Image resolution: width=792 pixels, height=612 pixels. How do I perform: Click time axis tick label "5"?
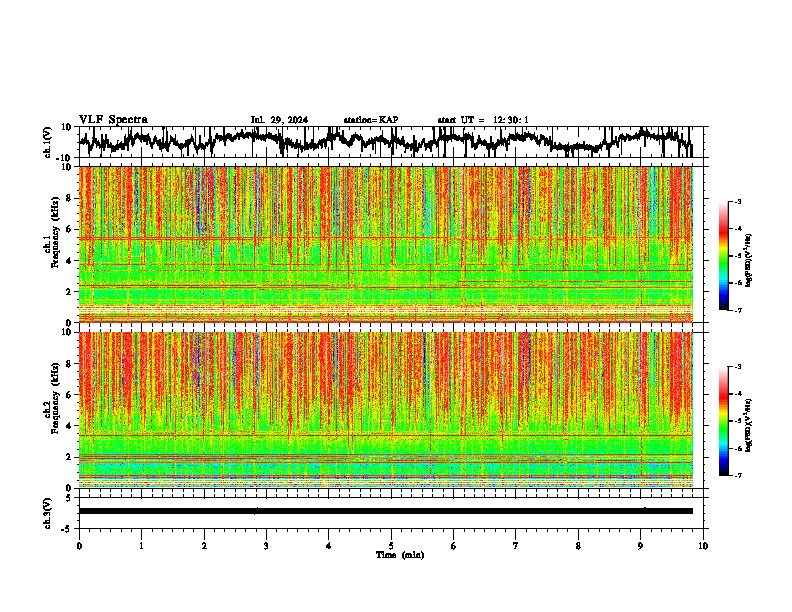[391, 546]
